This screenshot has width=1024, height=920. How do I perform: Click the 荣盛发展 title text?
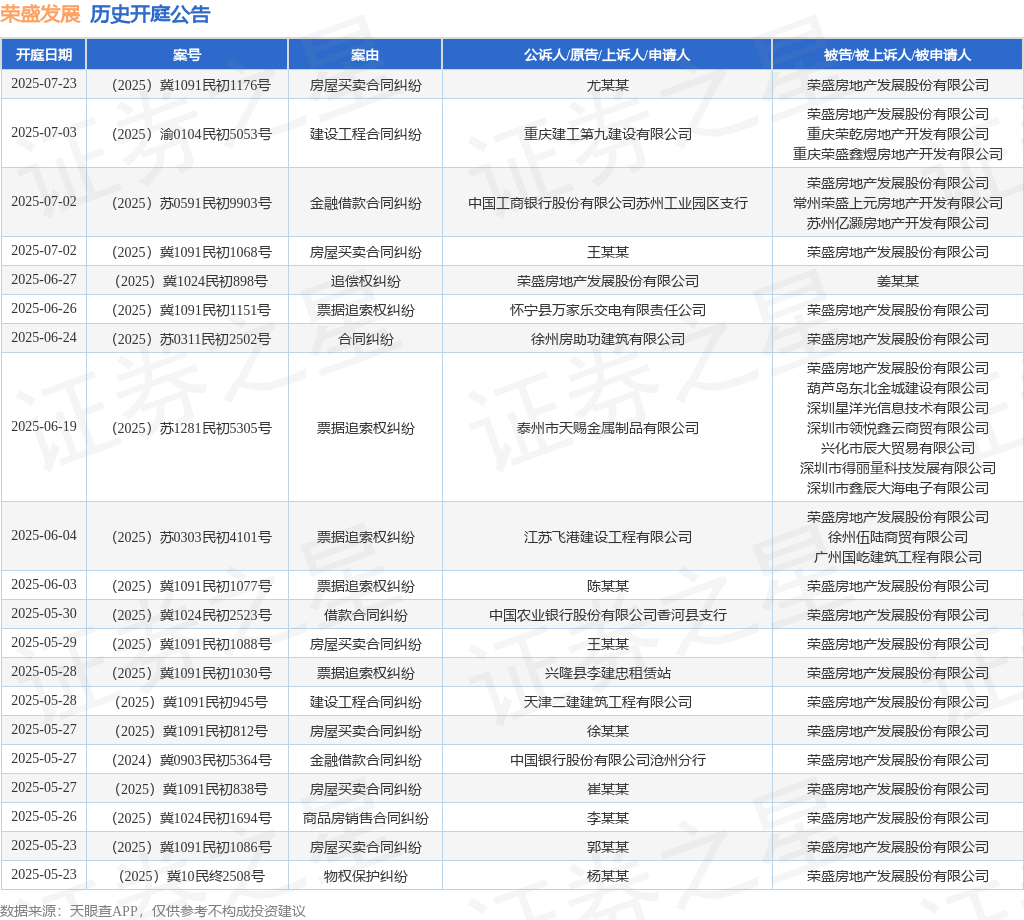[x=40, y=14]
